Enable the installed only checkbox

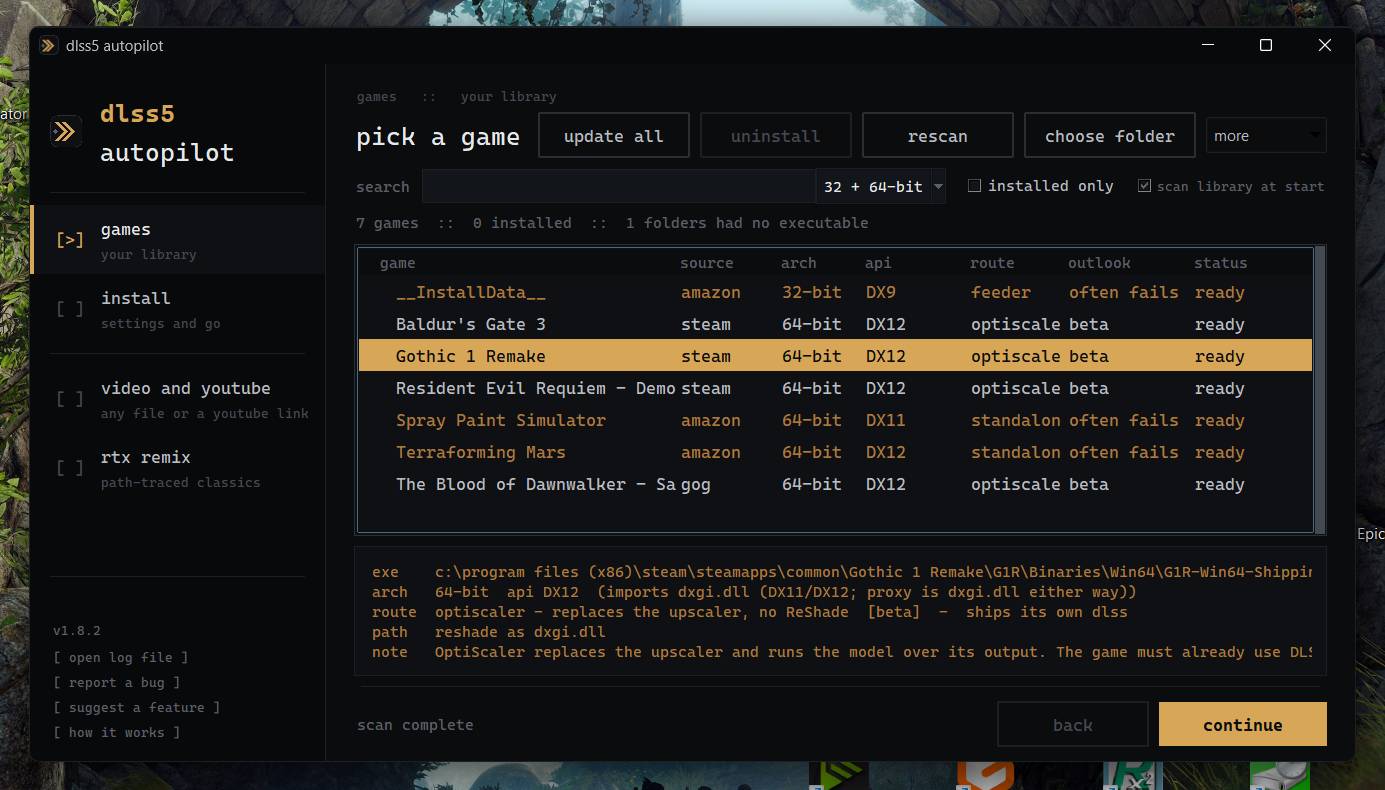point(974,186)
